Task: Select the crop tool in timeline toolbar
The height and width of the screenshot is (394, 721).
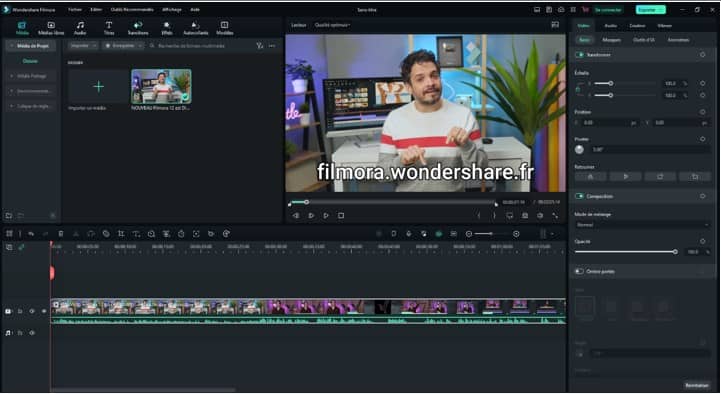Action: click(121, 234)
